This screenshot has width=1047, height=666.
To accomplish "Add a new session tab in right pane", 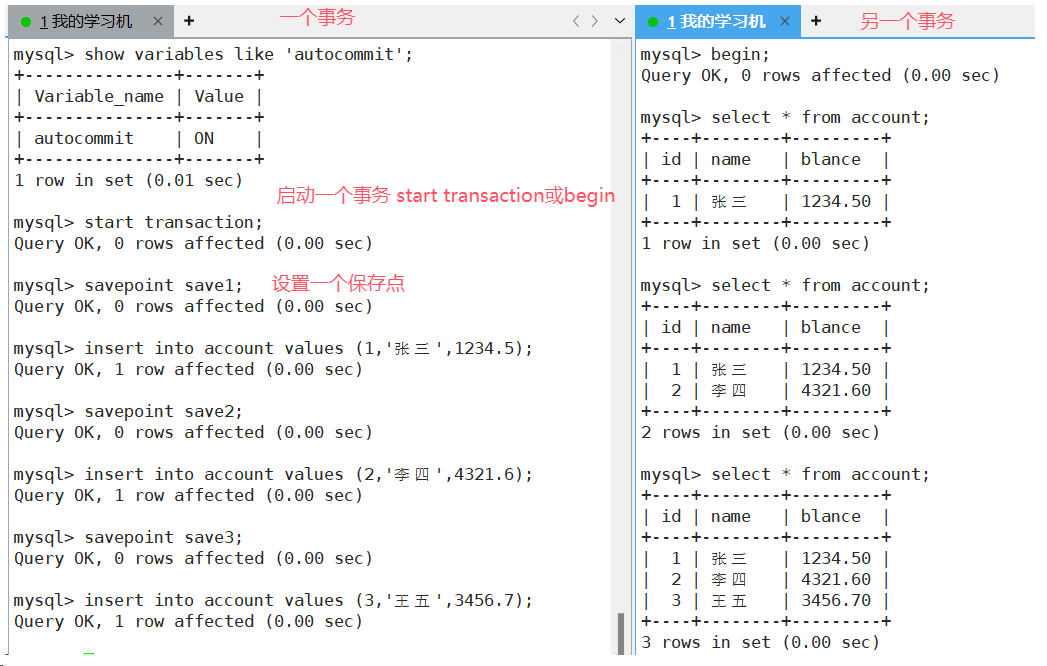I will tap(816, 21).
